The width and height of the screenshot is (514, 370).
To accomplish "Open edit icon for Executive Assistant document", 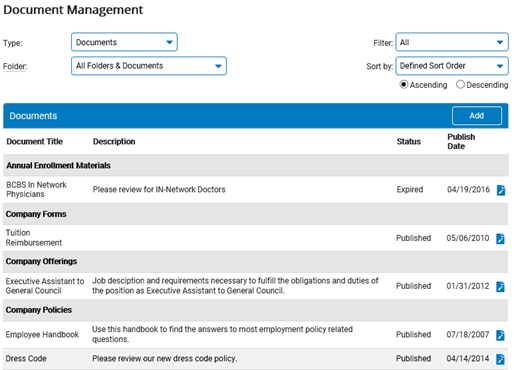I will 500,287.
